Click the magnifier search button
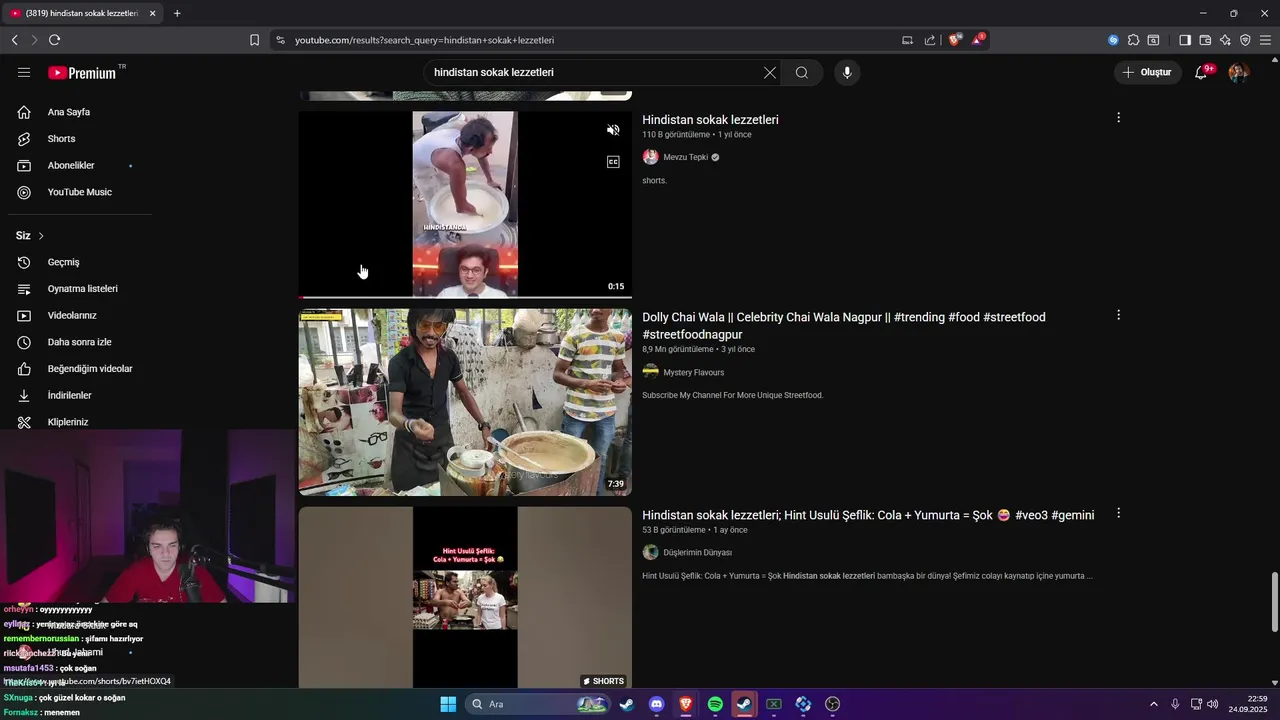Viewport: 1280px width, 720px height. click(x=802, y=73)
